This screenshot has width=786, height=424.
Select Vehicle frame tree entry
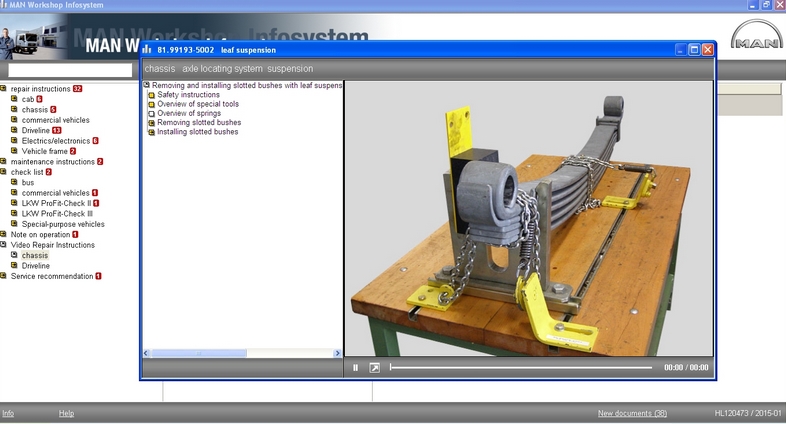pos(45,151)
